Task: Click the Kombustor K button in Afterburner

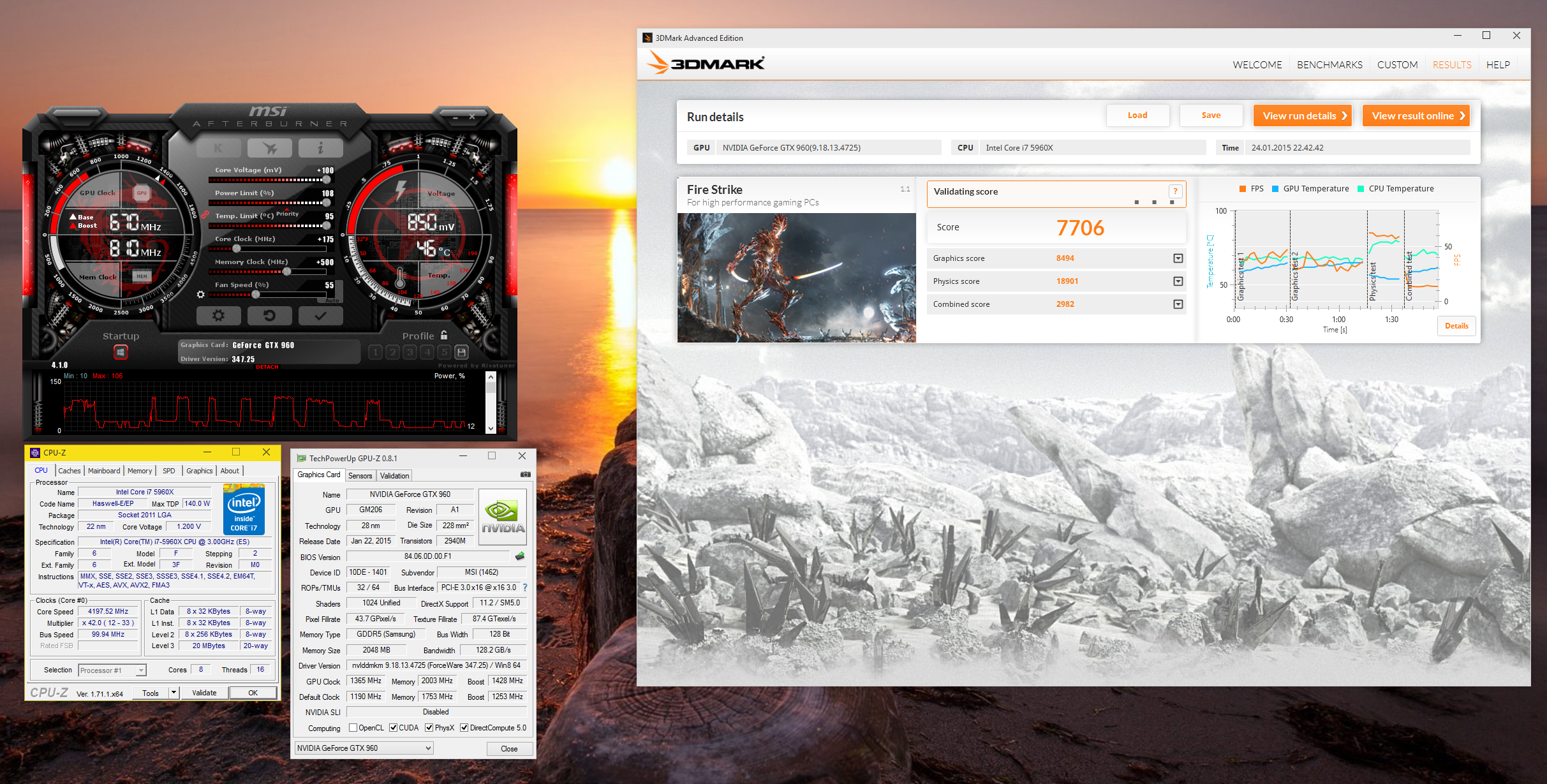Action: click(x=219, y=149)
